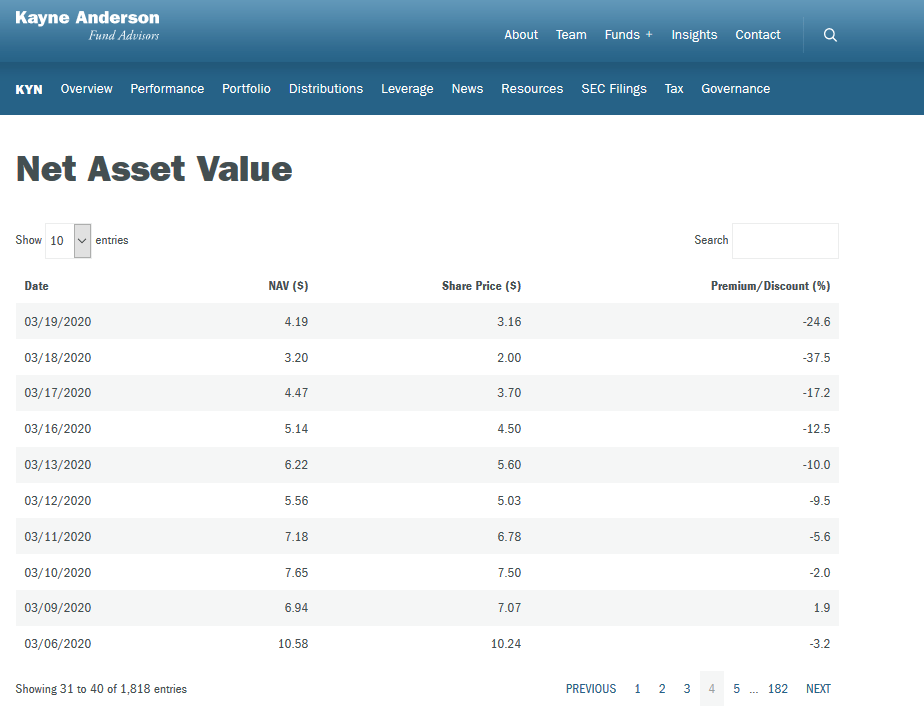The height and width of the screenshot is (710, 924).
Task: Click NAV value 4.47 for 03/17/2020
Action: (x=296, y=393)
